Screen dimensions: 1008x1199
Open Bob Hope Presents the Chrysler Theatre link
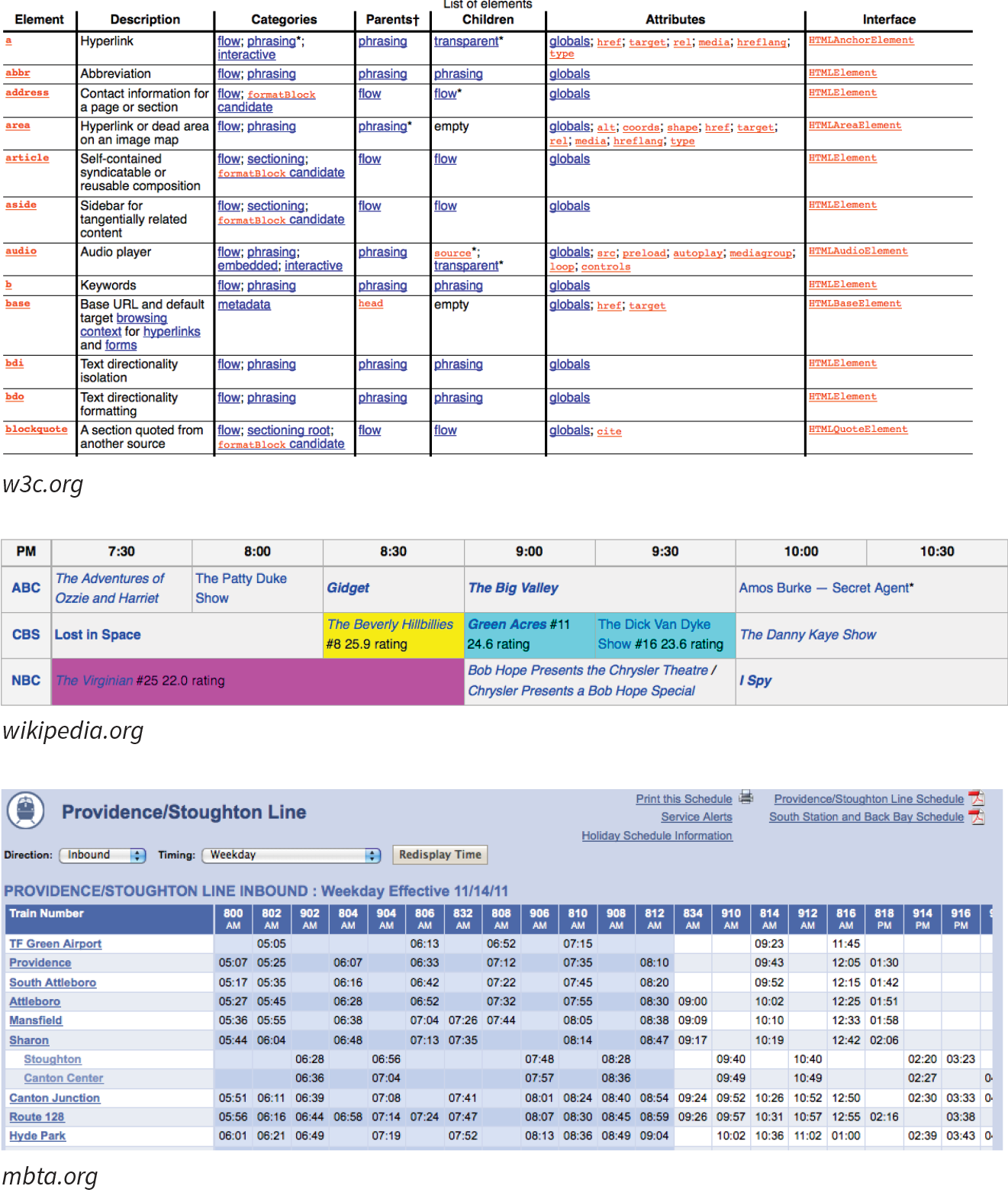point(588,671)
